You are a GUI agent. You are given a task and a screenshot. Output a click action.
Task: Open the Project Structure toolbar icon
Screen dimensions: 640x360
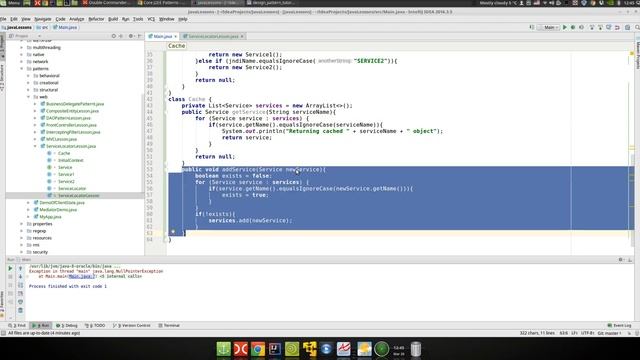tap(628, 27)
